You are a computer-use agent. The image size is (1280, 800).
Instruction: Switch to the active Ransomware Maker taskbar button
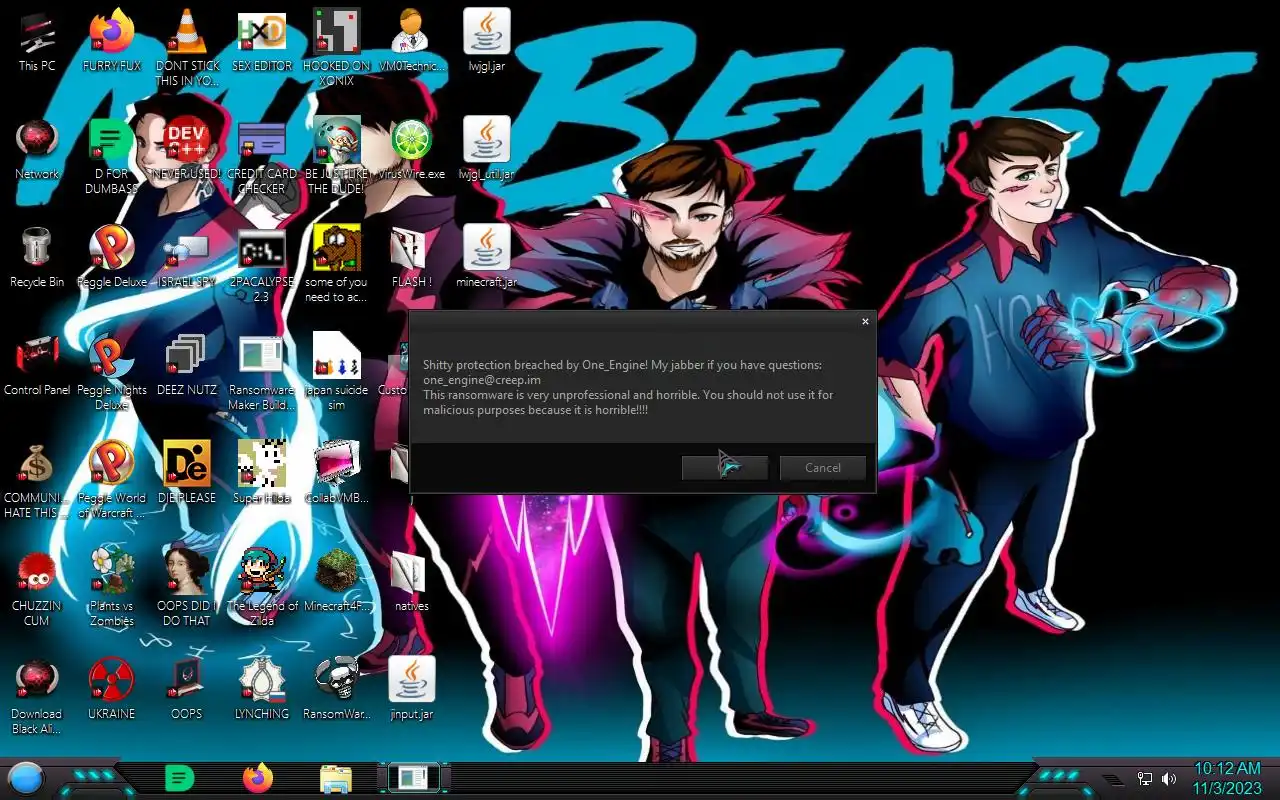click(x=413, y=778)
